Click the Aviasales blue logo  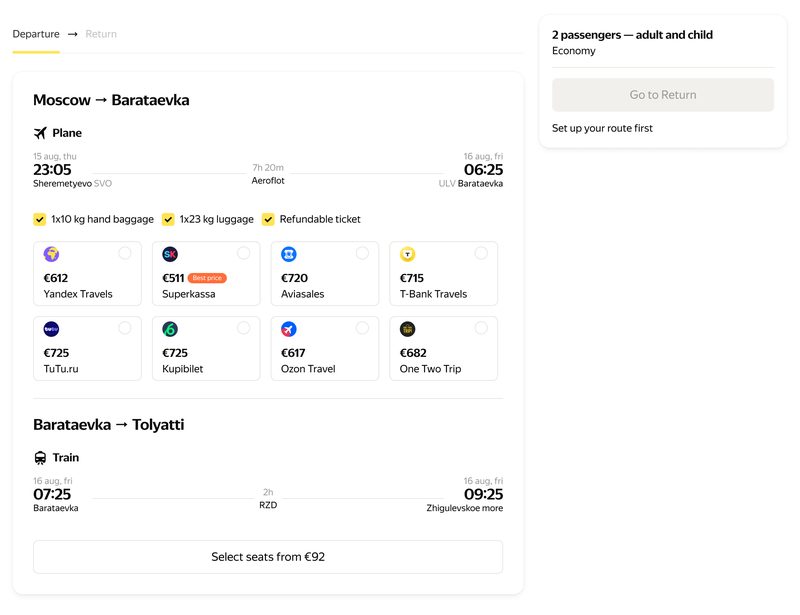pyautogui.click(x=289, y=254)
